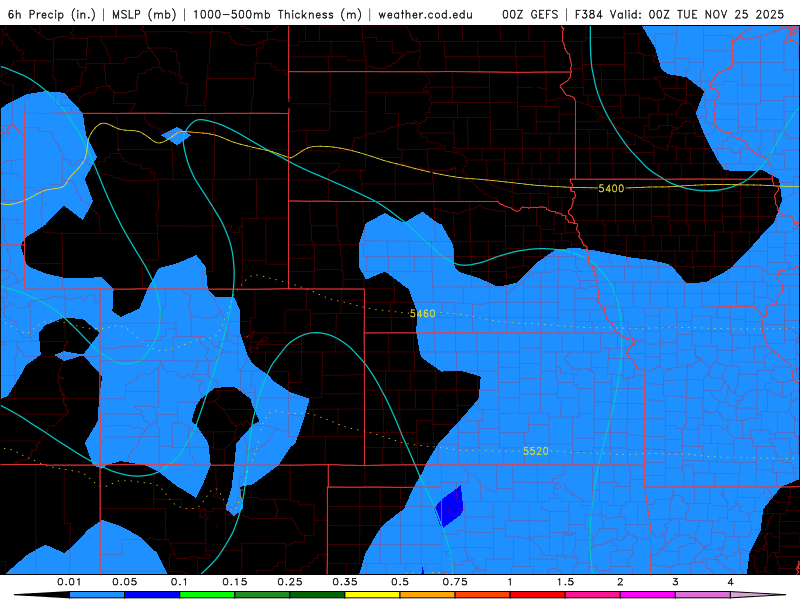Click the light orange 0.5–0.75 legend swatch
800x600 pixels.
[x=428, y=595]
